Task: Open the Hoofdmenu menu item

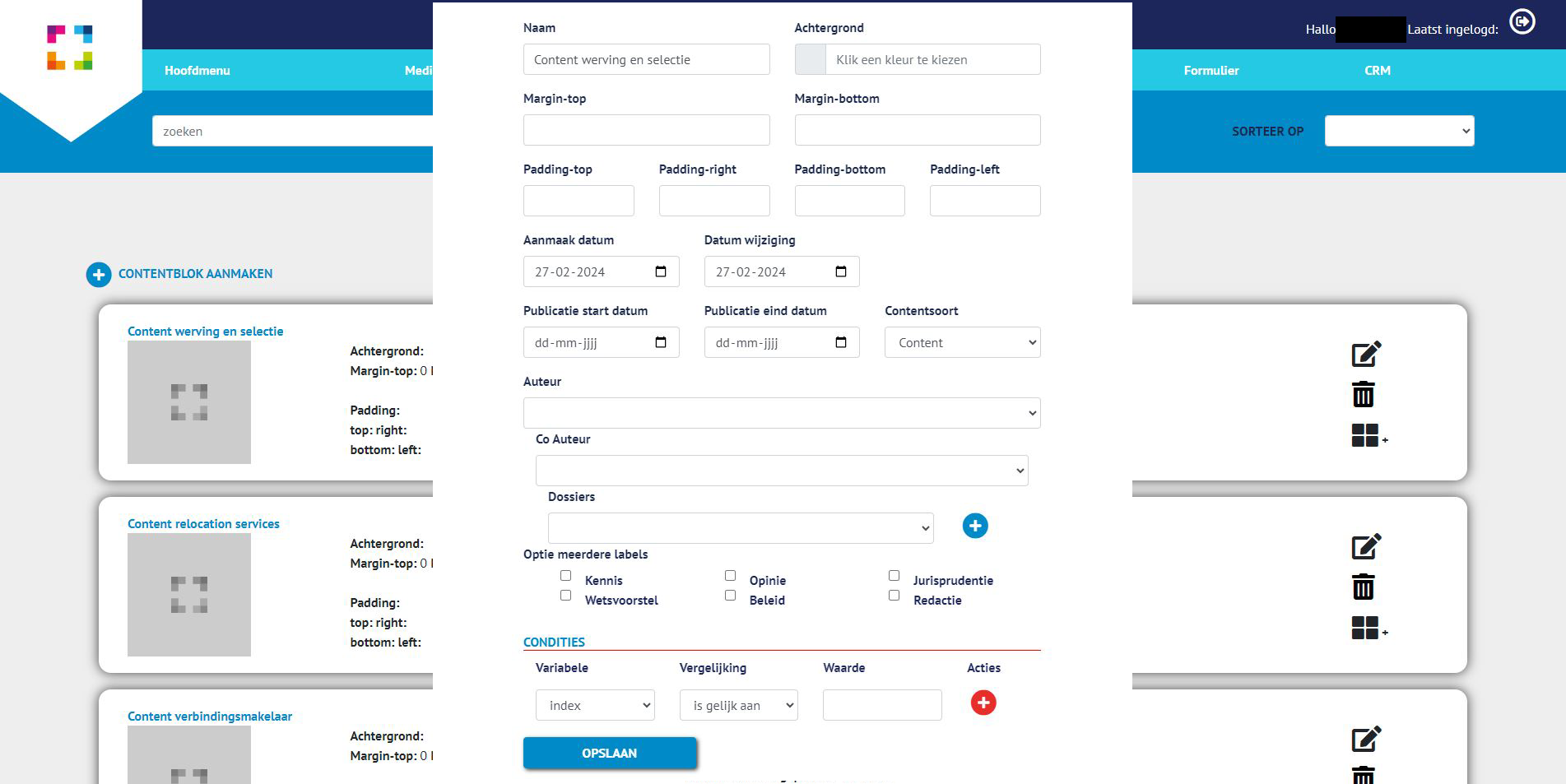Action: tap(197, 71)
